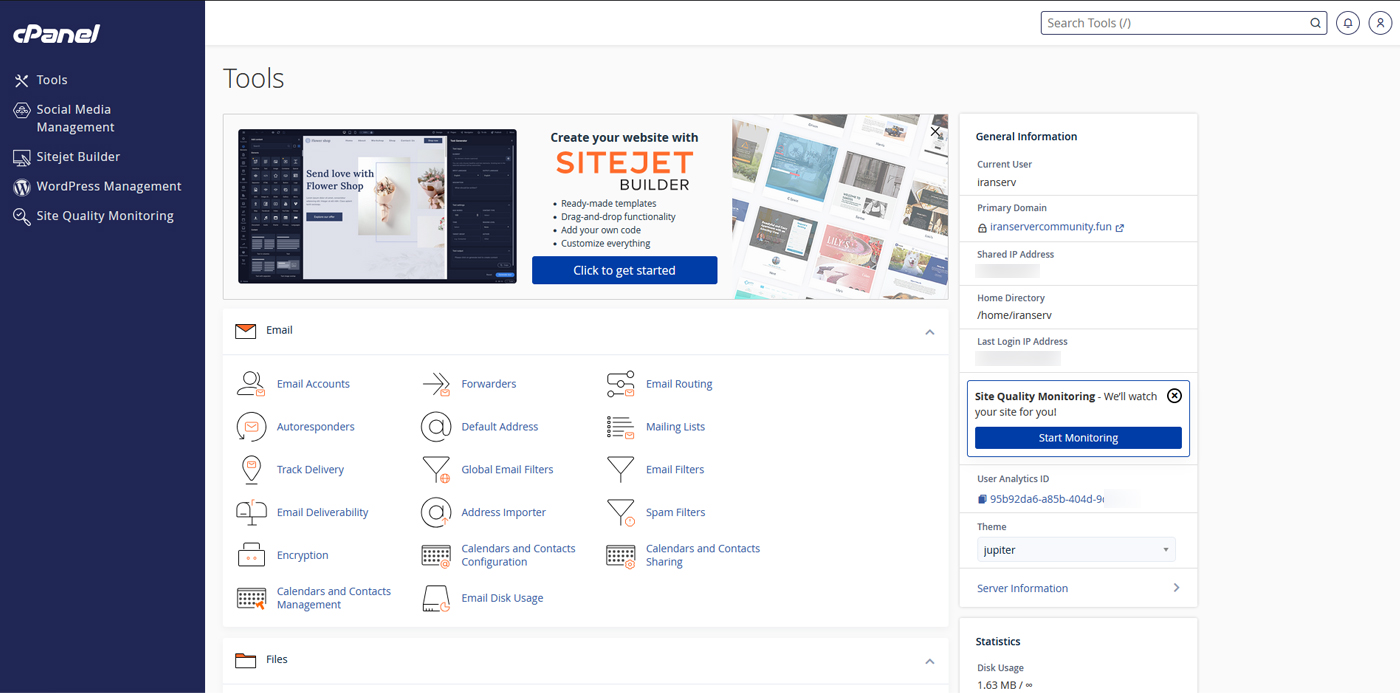Collapse the Files section
Viewport: 1400px width, 693px height.
point(930,661)
